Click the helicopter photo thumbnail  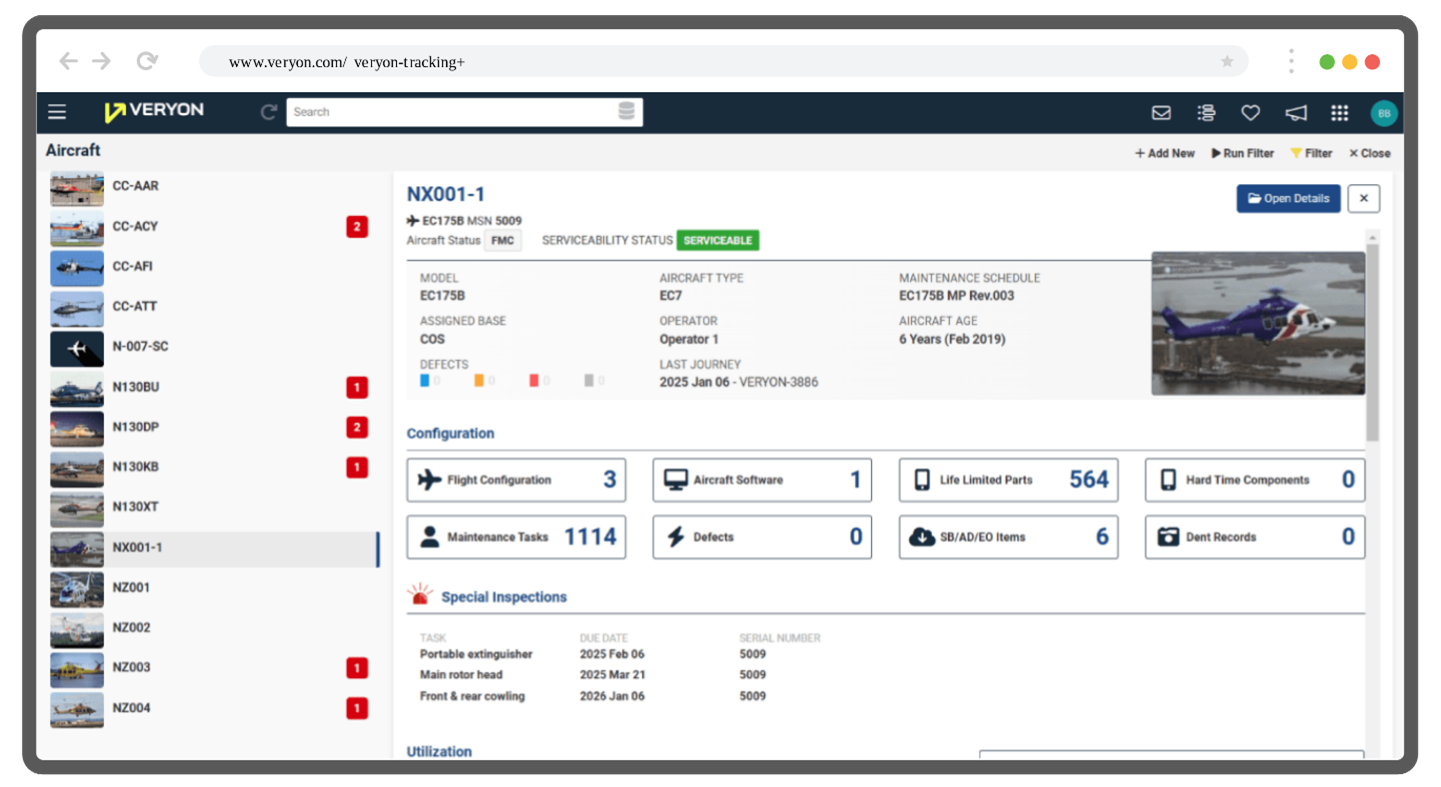(x=1257, y=324)
